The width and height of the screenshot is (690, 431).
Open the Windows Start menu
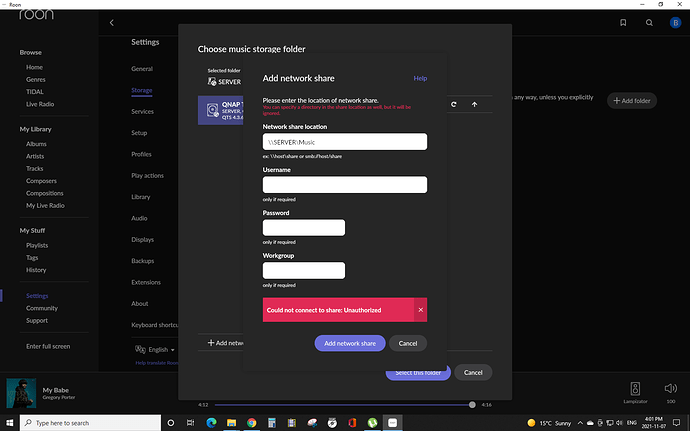[9, 423]
